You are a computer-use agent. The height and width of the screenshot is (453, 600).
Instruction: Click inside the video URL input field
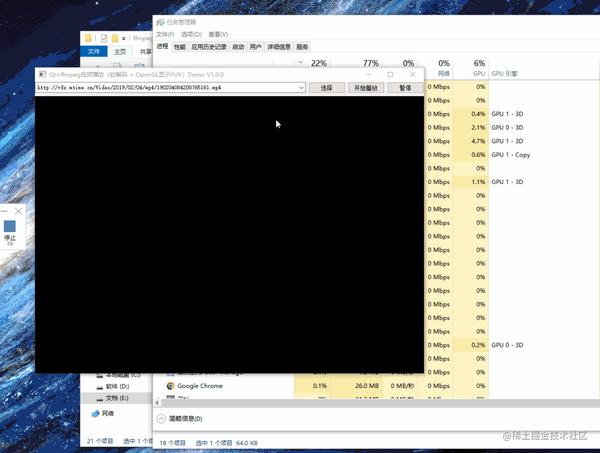click(x=166, y=88)
